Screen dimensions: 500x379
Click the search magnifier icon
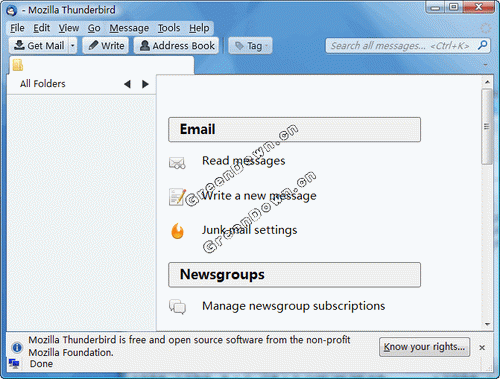(482, 45)
